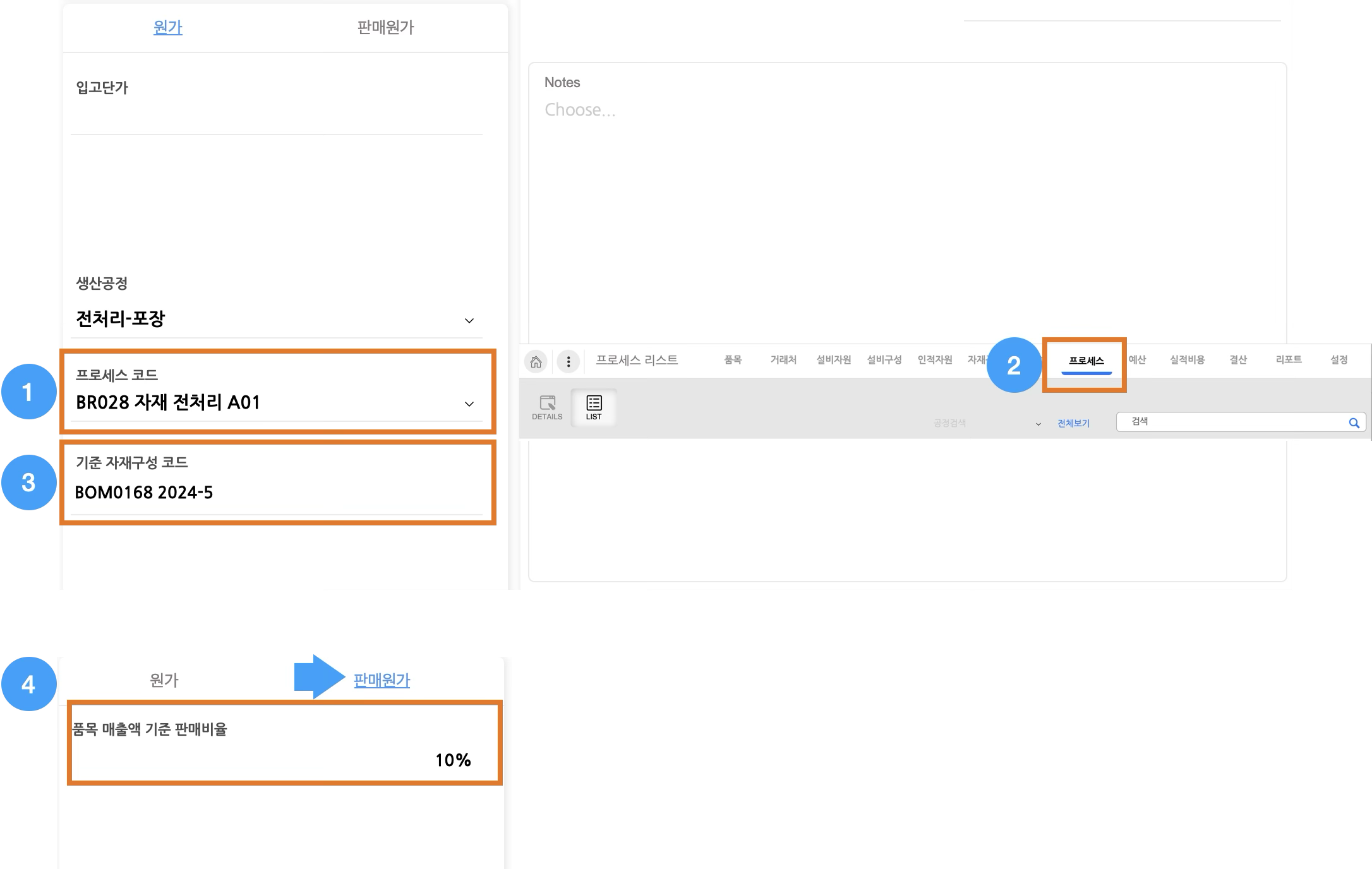
Task: Open the 리포트 tab
Action: pyautogui.click(x=1289, y=359)
